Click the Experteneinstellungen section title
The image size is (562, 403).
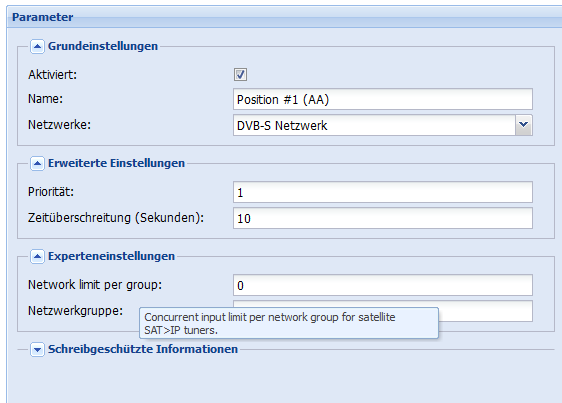coord(111,256)
